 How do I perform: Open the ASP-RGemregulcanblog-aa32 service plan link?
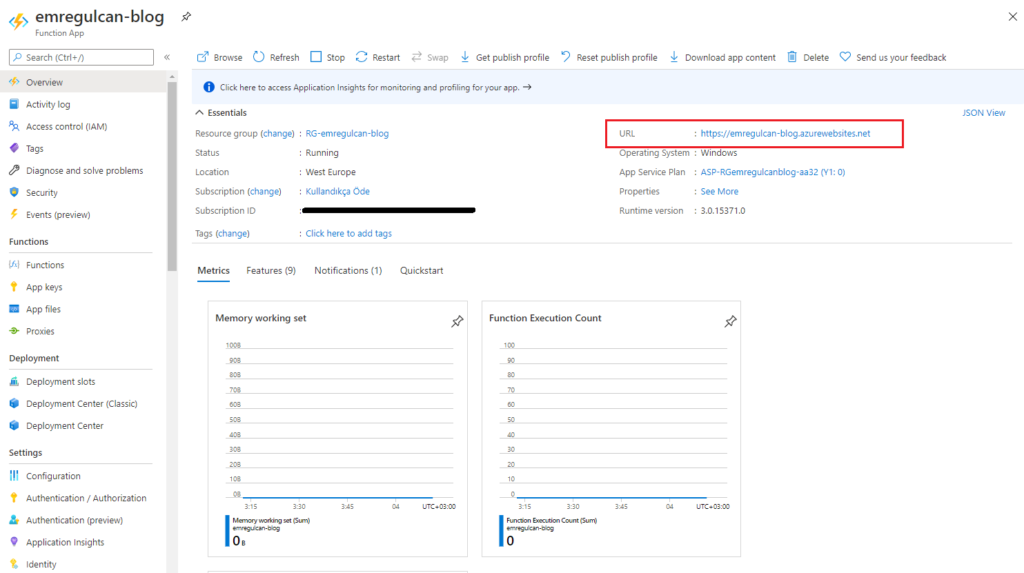[x=773, y=172]
